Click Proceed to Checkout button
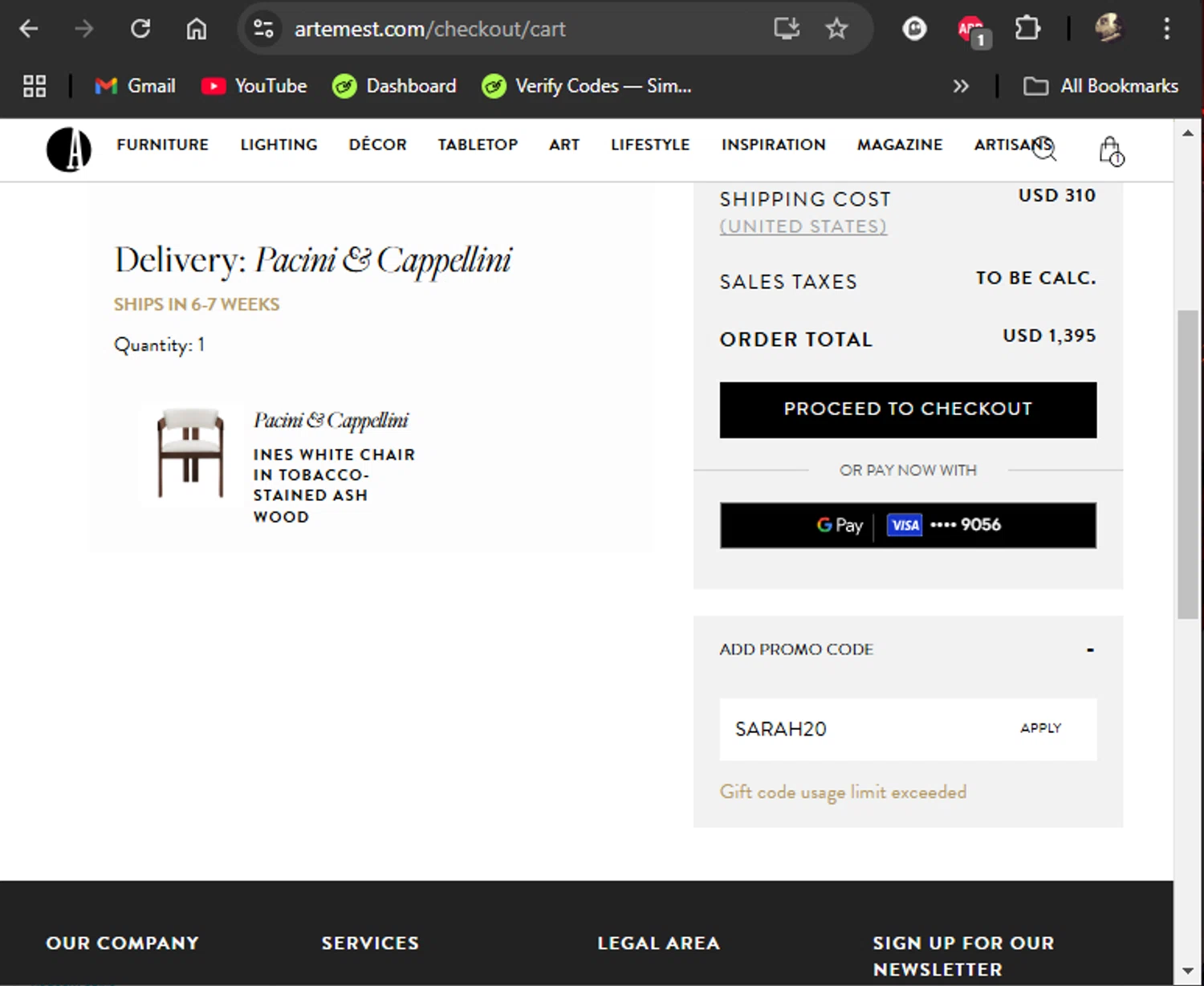 908,409
